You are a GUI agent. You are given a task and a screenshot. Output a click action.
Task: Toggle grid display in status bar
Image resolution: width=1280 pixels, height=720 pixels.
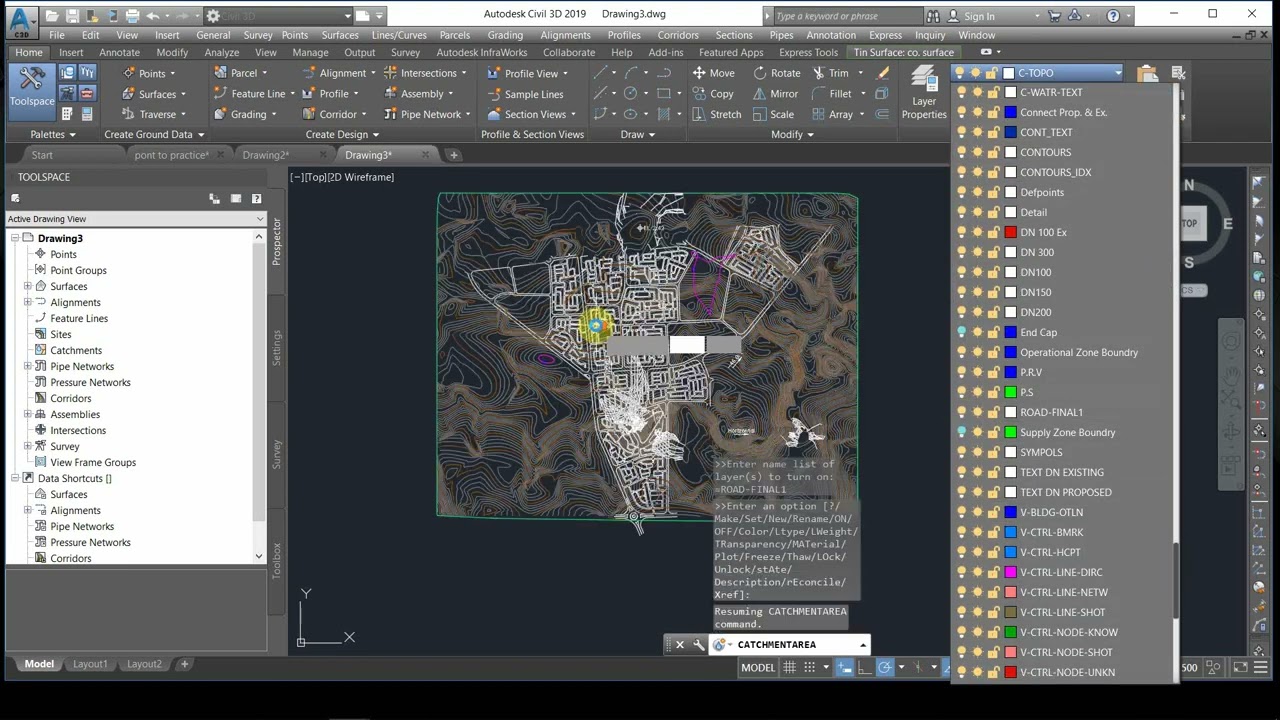click(790, 668)
